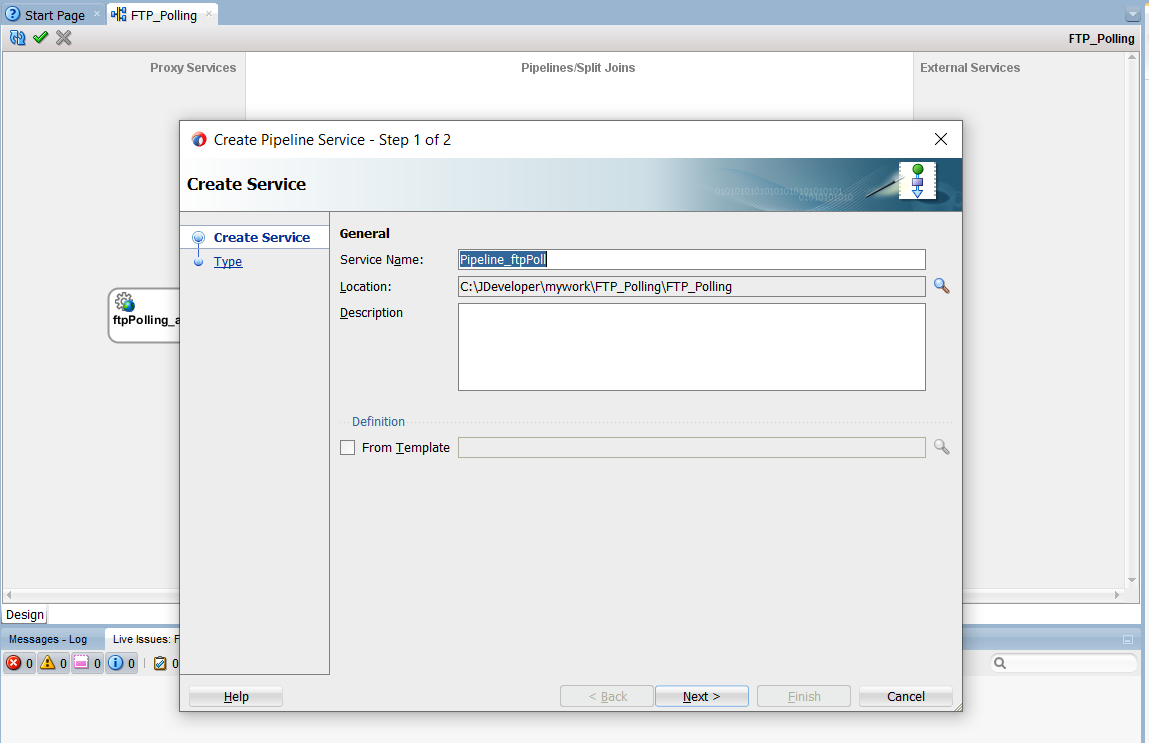Toggle the red error issues filter

point(19,663)
